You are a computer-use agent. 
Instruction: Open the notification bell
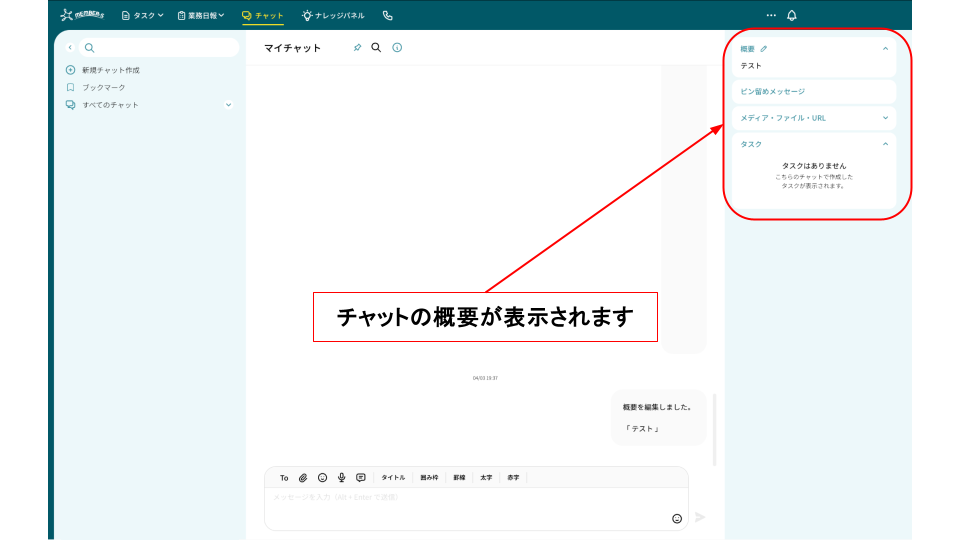tap(792, 15)
